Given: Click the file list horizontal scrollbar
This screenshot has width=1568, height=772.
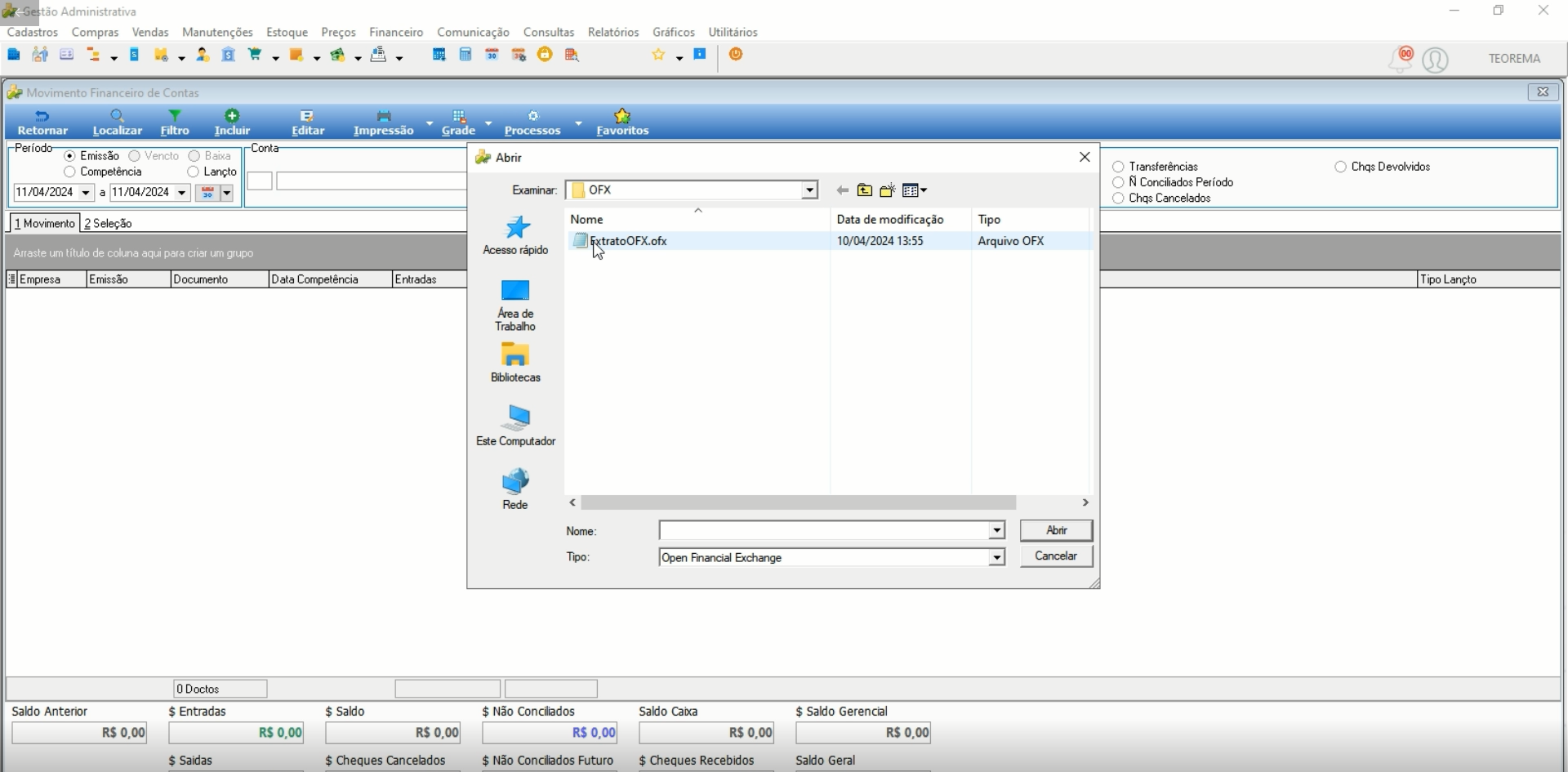Looking at the screenshot, I should pos(798,502).
